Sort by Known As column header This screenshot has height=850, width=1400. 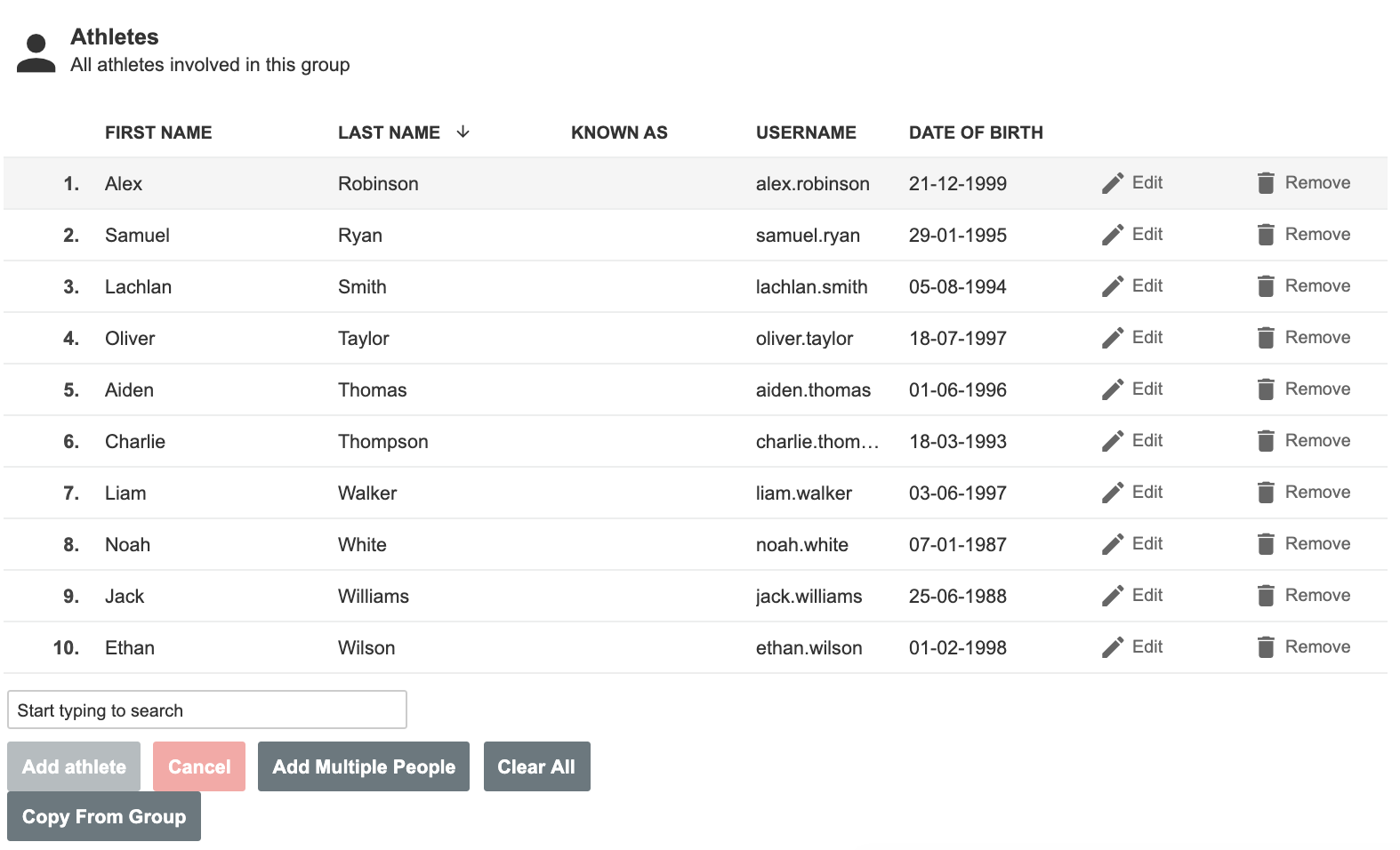tap(619, 132)
